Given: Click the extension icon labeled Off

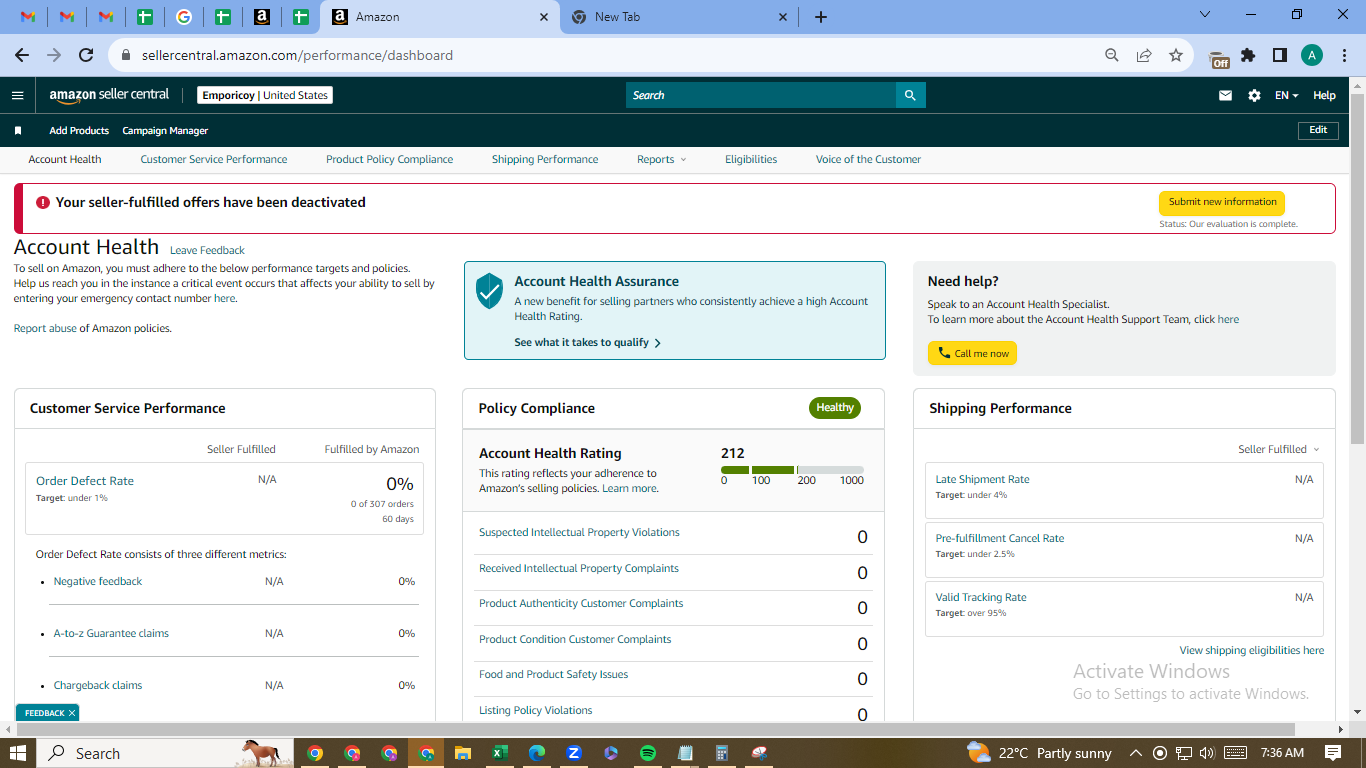Looking at the screenshot, I should point(1218,59).
